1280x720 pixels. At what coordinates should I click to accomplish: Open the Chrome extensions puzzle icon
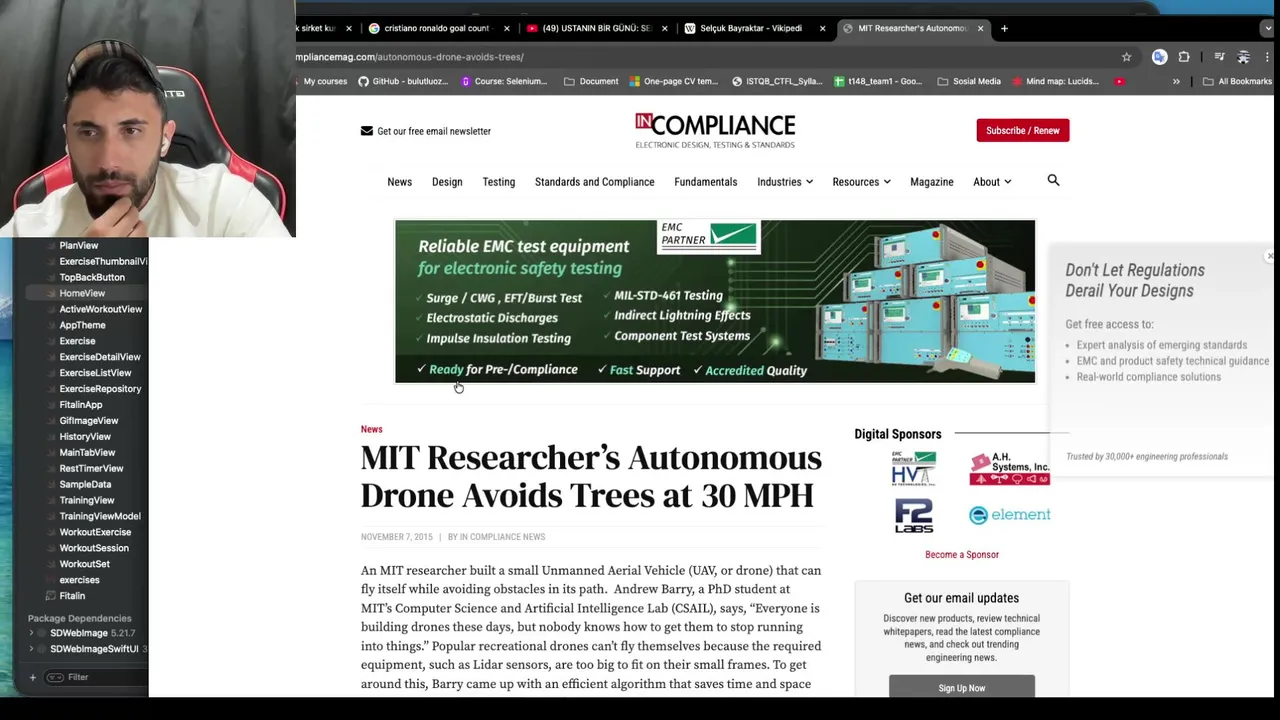pos(1184,57)
